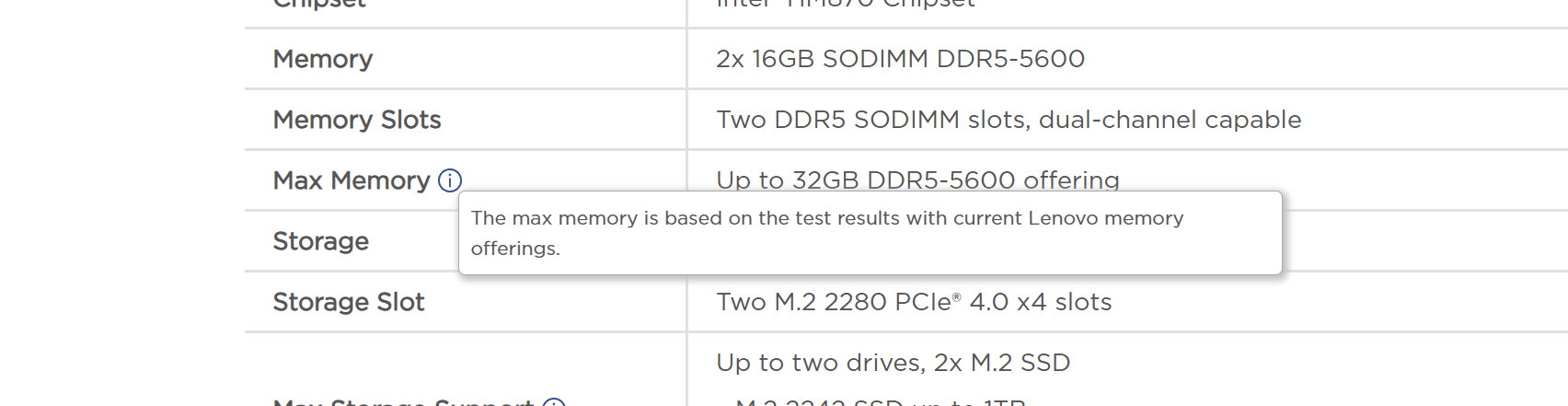Click the M.2 2242 SSD storage line
This screenshot has height=406, width=1568.
(881, 402)
